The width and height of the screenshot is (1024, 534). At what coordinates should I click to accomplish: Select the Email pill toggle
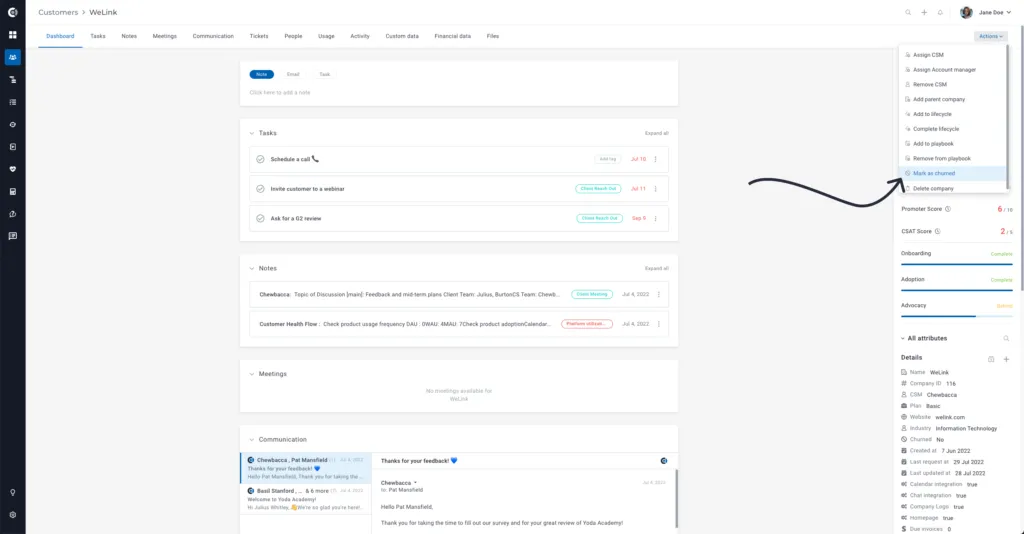point(293,74)
